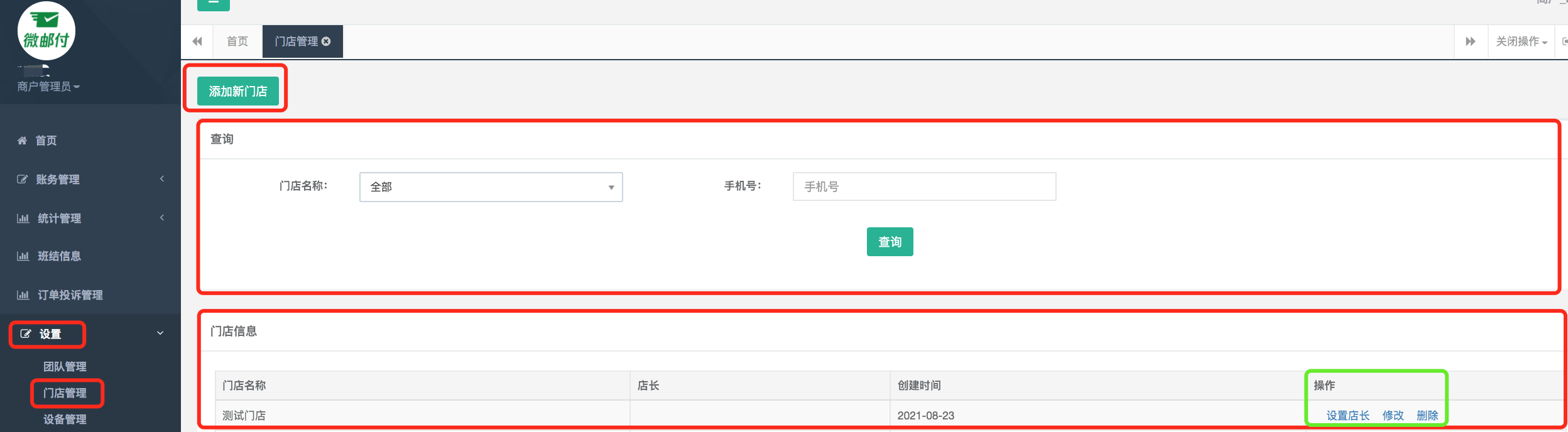The image size is (1568, 432).
Task: Close the 门店管理 tab via its x icon
Action: click(x=326, y=41)
